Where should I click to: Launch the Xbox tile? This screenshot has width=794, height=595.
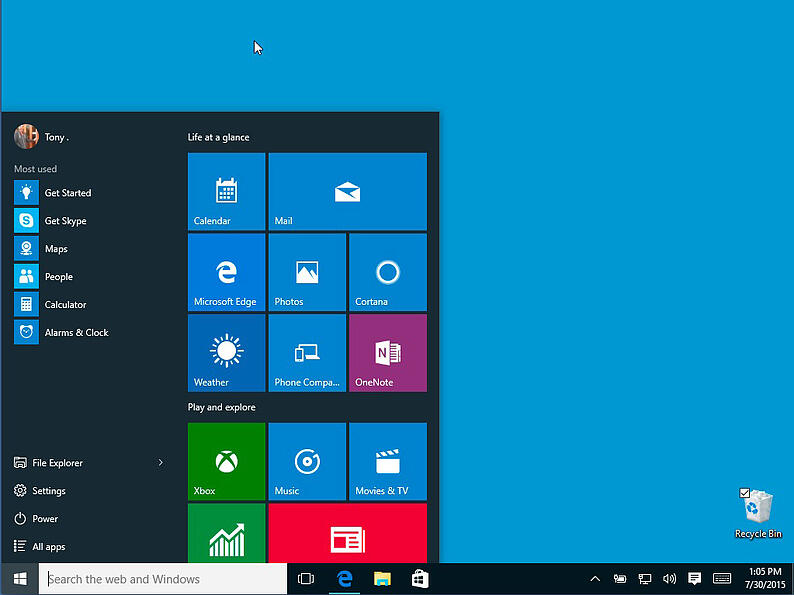click(226, 461)
